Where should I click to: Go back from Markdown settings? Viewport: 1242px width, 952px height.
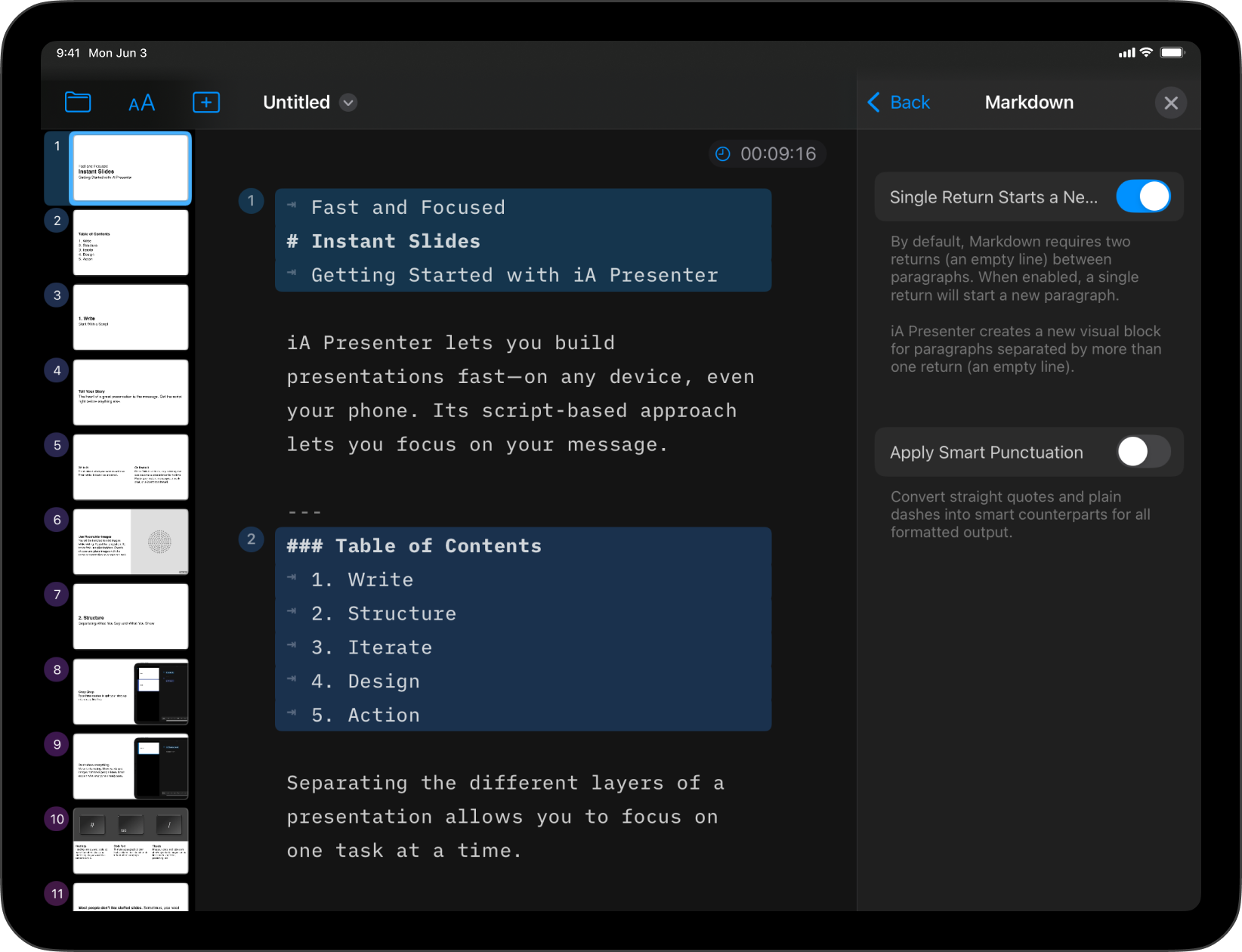pos(899,102)
